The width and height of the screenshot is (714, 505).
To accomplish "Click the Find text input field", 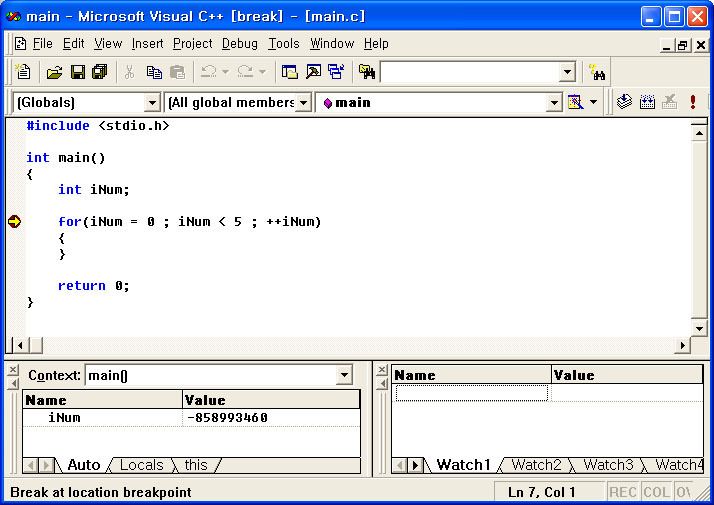I will tap(469, 72).
